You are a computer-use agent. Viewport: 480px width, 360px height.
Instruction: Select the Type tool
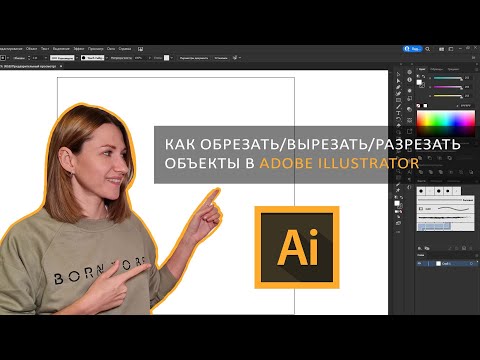(x=398, y=113)
